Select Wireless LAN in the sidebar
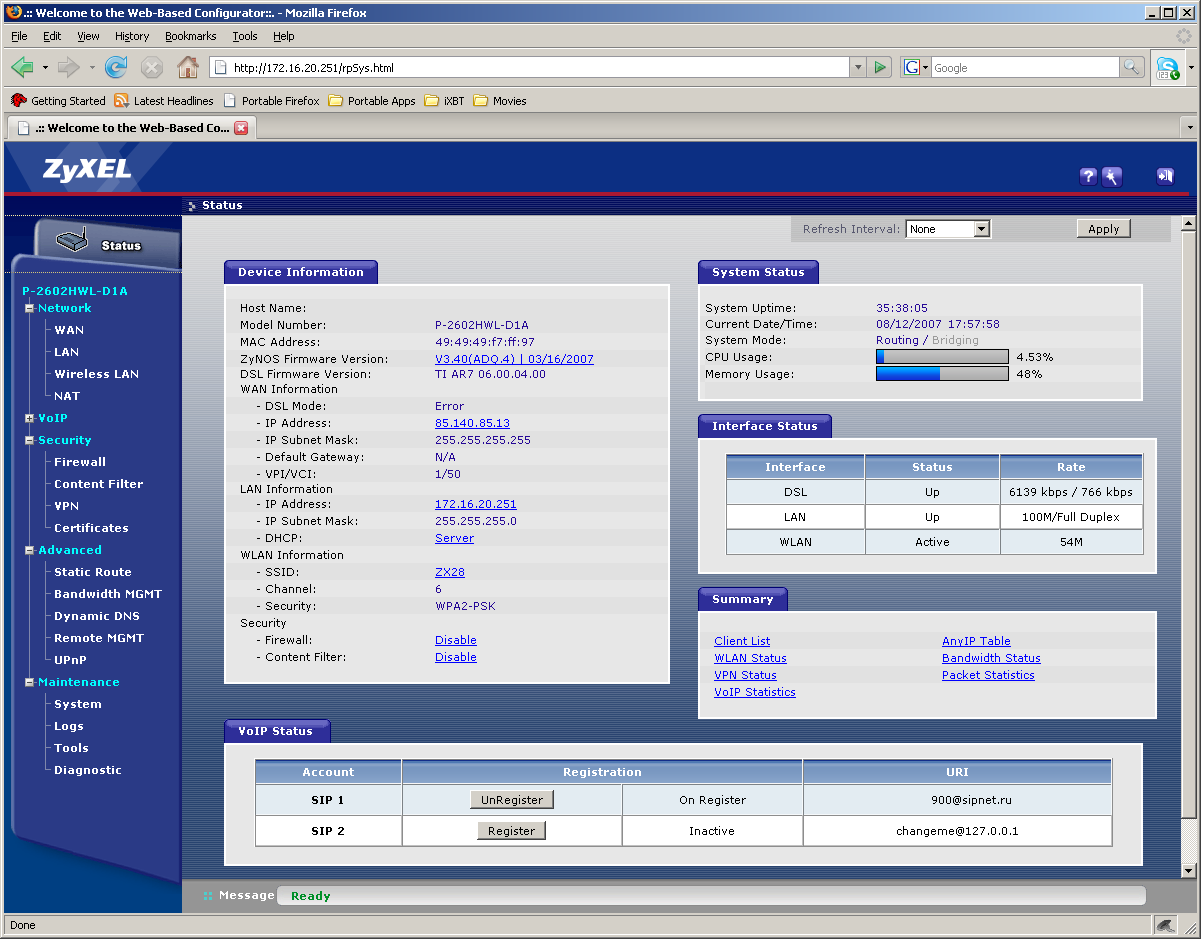Screen dimensions: 1201x939 pyautogui.click(x=96, y=374)
